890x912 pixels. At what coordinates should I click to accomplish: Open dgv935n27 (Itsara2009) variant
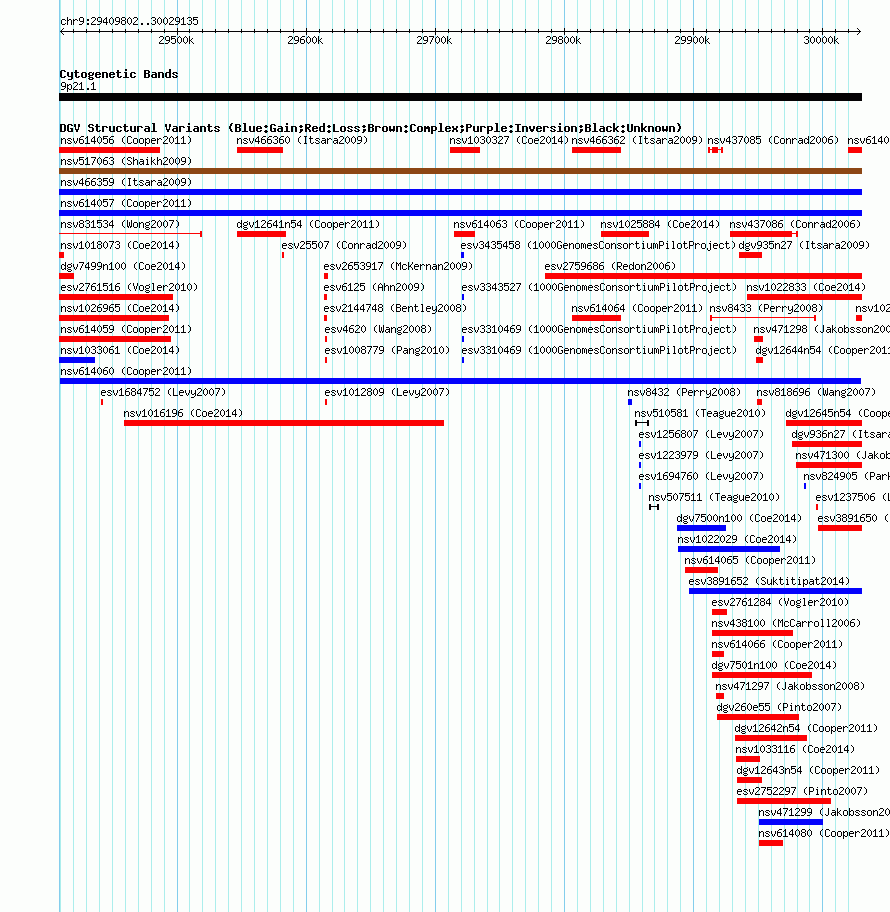804,245
